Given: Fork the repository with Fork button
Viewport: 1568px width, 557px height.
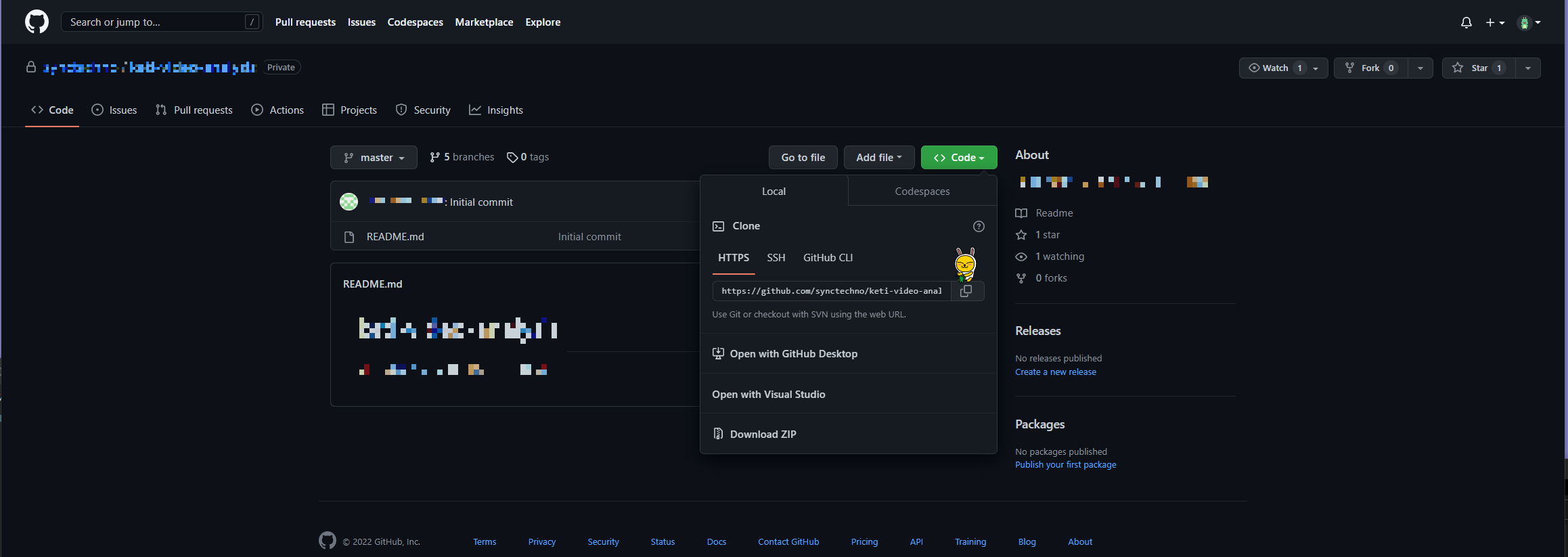Looking at the screenshot, I should pos(1370,68).
